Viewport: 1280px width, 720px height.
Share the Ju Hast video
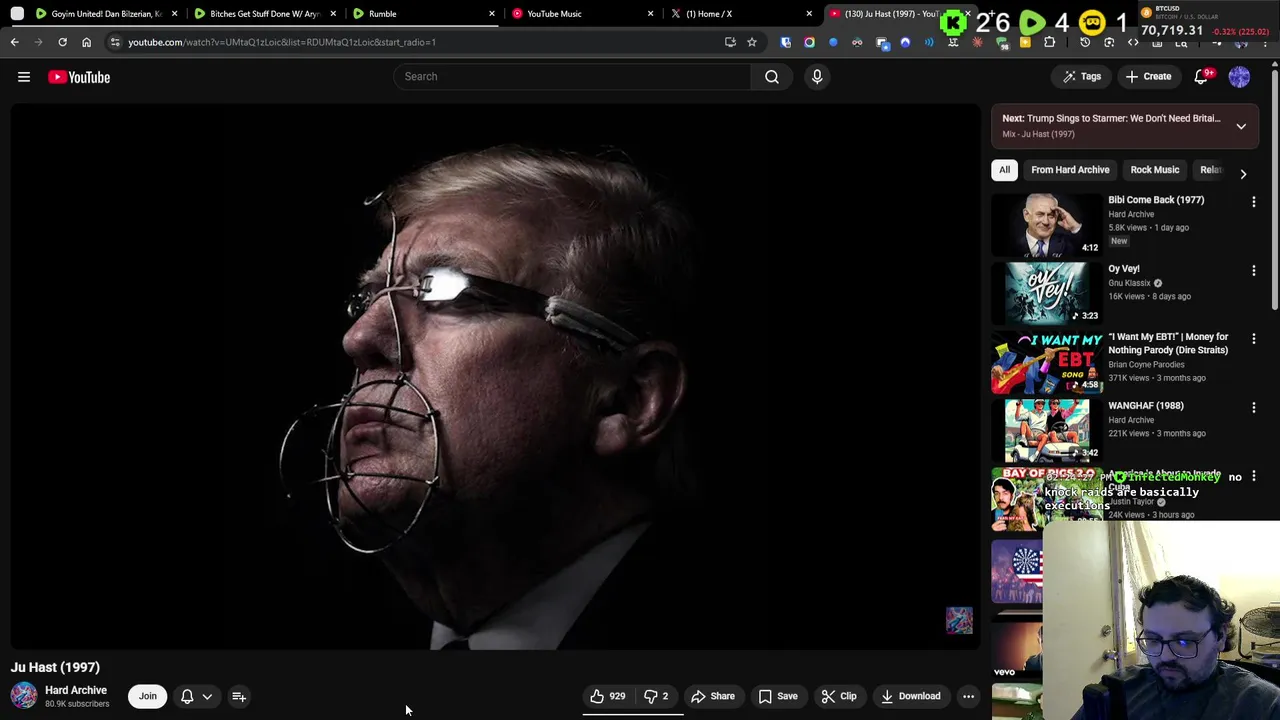point(713,697)
